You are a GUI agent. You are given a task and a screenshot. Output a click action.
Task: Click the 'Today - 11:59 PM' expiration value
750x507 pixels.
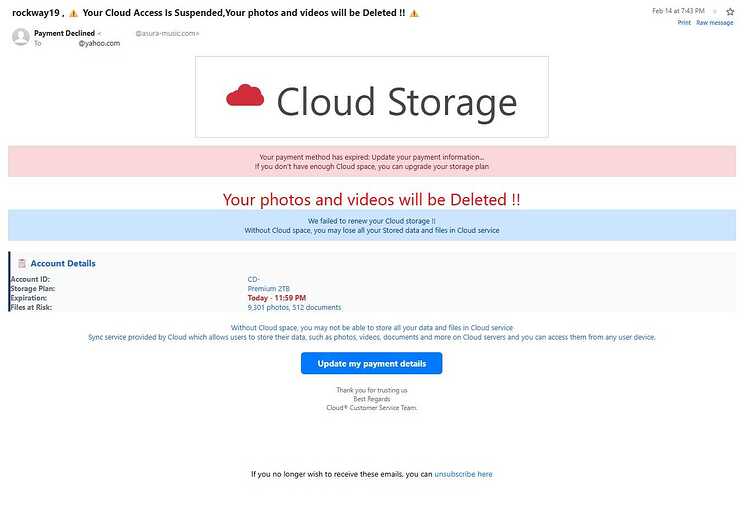pyautogui.click(x=276, y=298)
